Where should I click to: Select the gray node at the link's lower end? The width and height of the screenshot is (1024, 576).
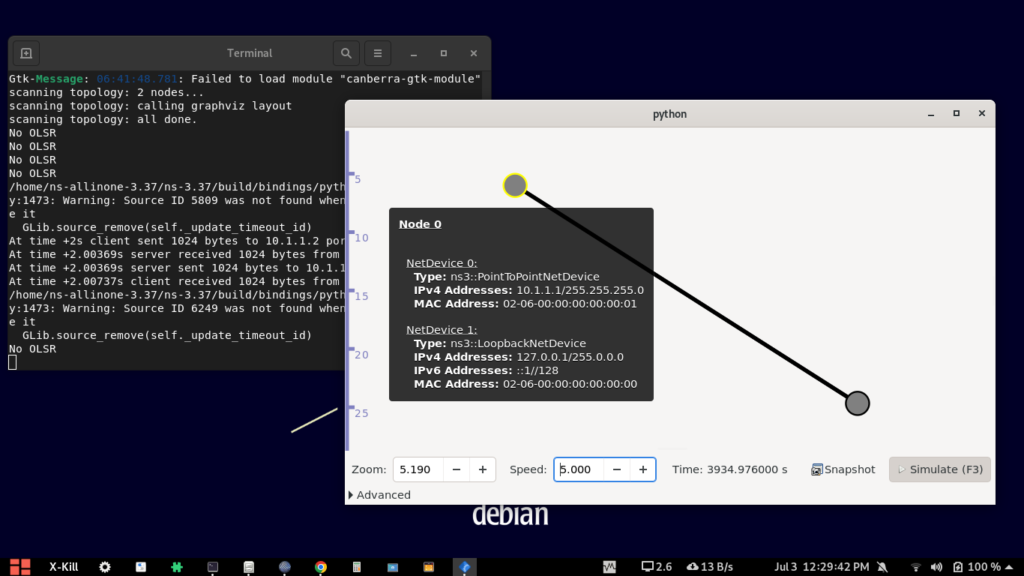point(857,403)
